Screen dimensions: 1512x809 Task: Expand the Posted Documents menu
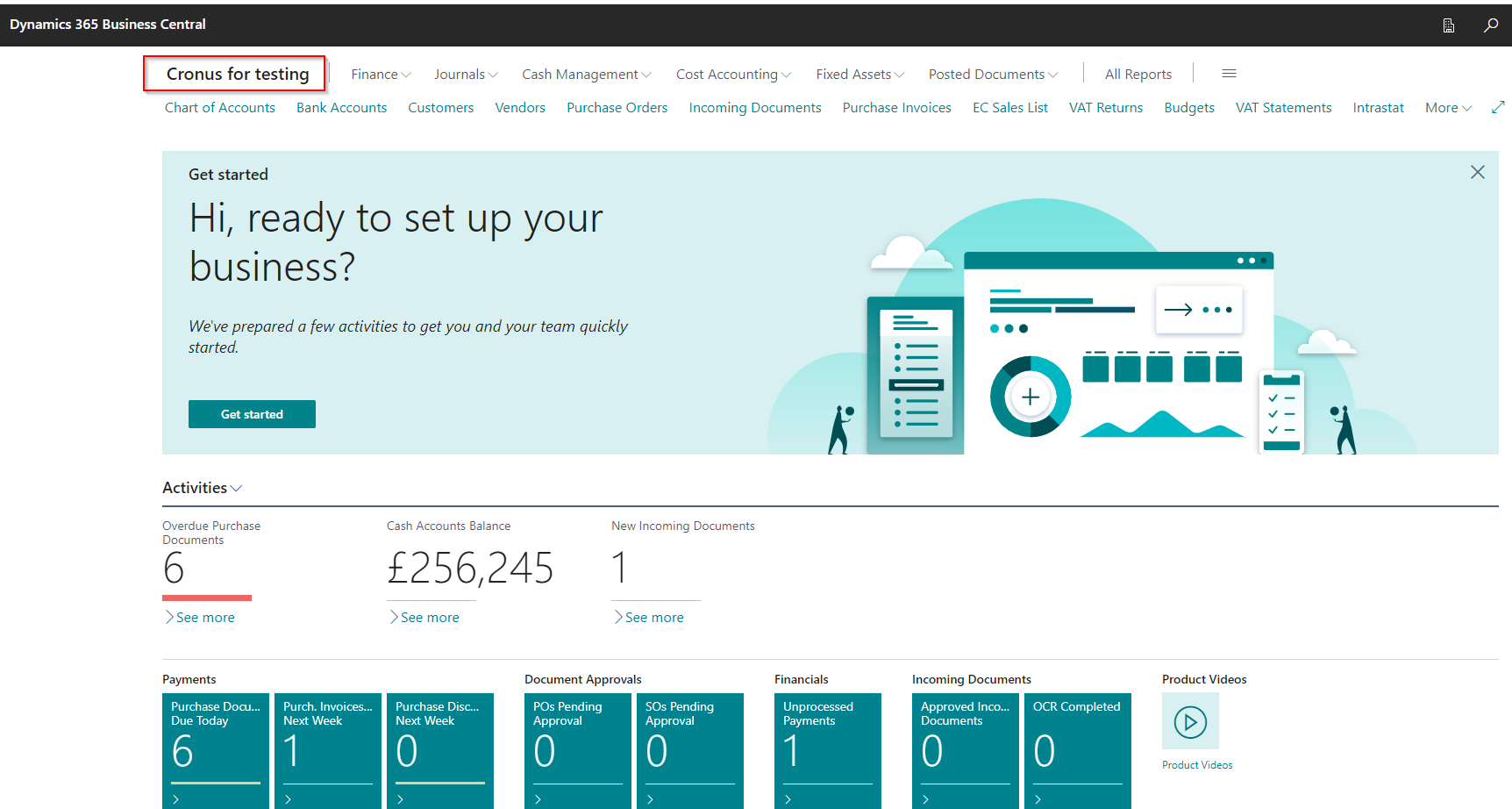tap(993, 75)
